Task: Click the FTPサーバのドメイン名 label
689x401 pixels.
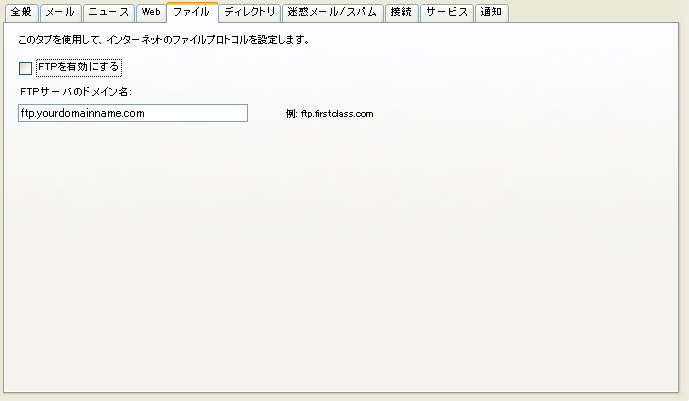Action: point(76,92)
